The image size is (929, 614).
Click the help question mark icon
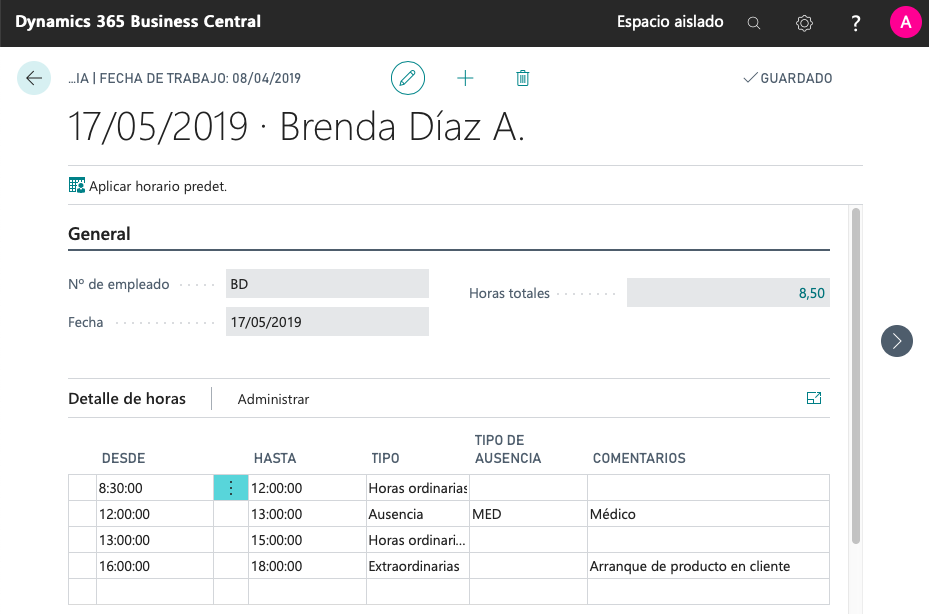click(x=856, y=23)
